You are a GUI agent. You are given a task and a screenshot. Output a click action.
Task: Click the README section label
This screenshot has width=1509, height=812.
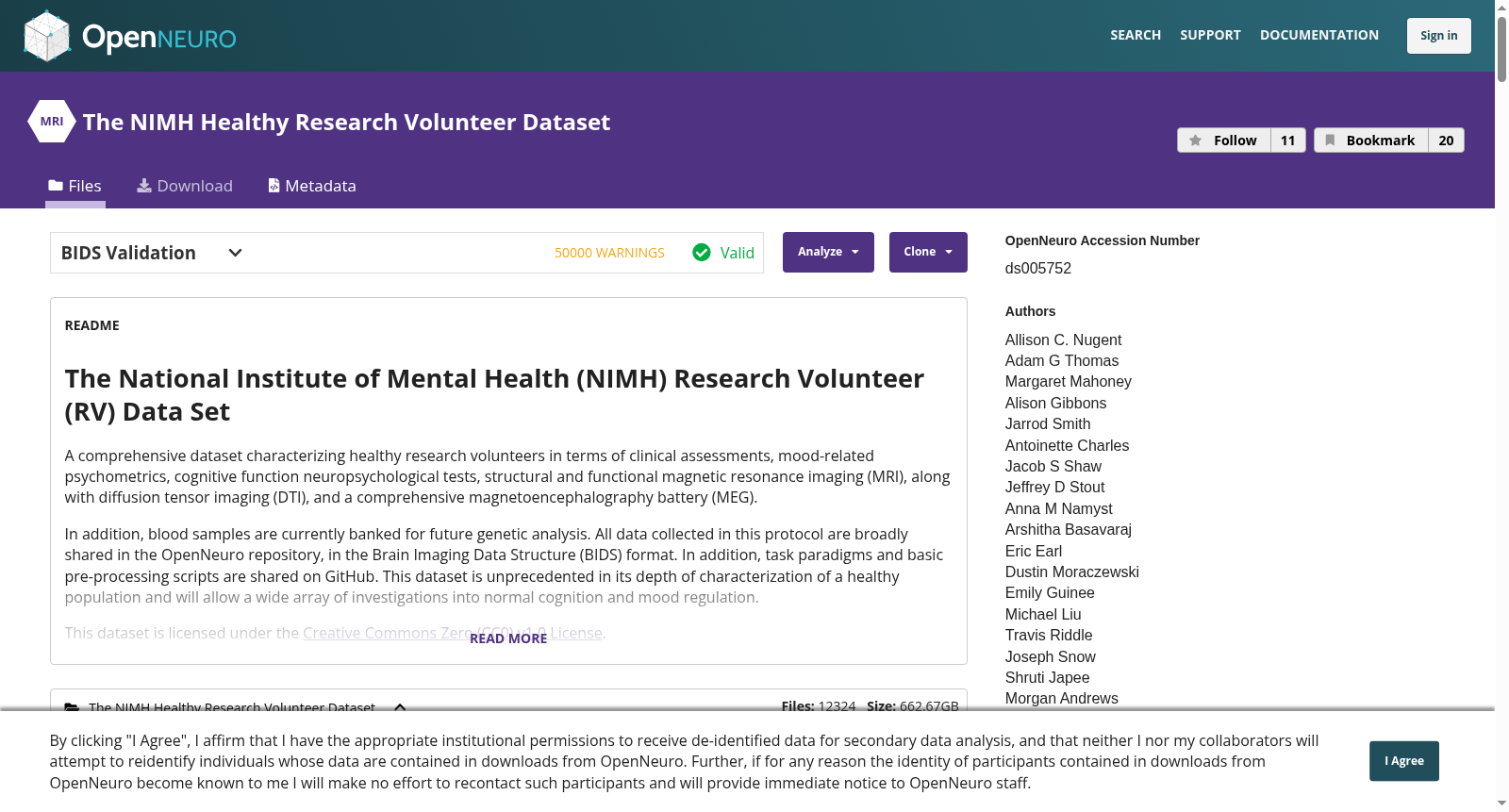[x=92, y=325]
